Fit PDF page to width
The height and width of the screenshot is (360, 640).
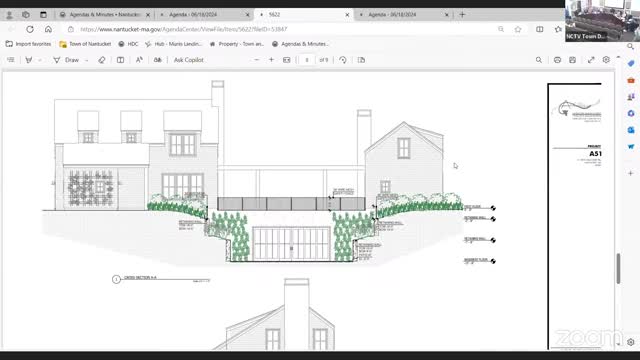[287, 60]
